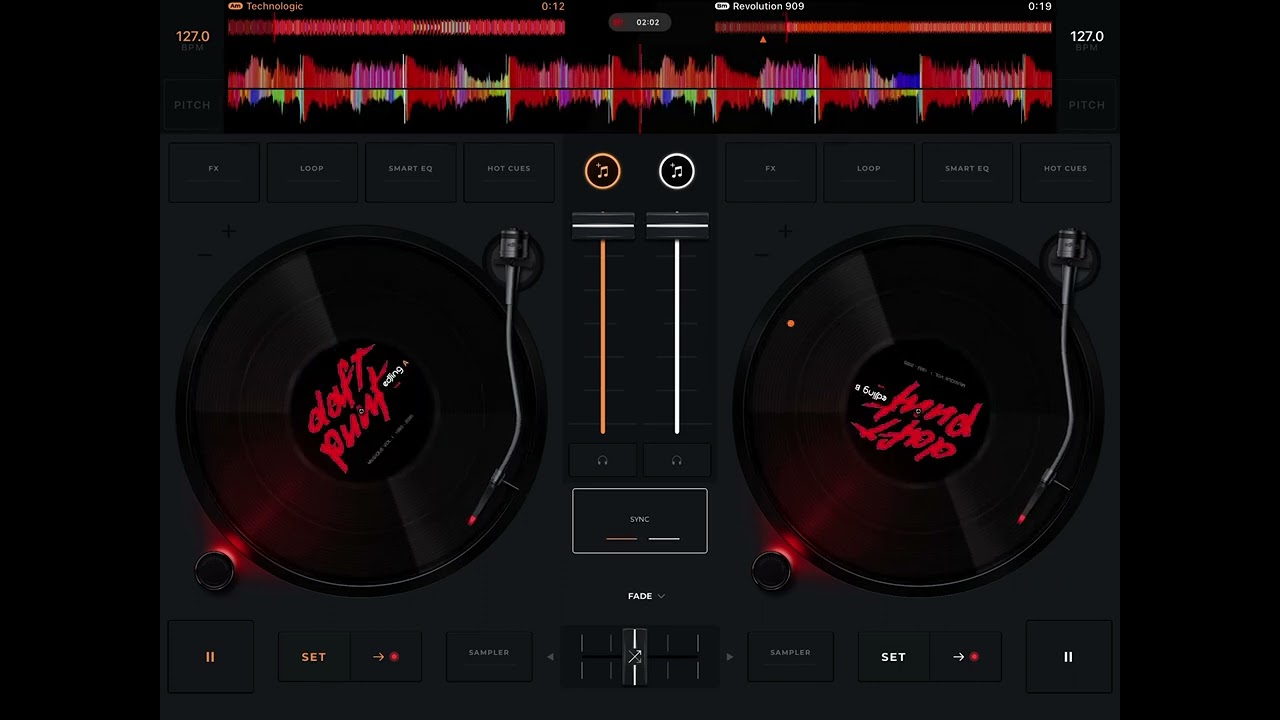Jump to cue point on right deck
The width and height of the screenshot is (1280, 720).
[x=965, y=657]
